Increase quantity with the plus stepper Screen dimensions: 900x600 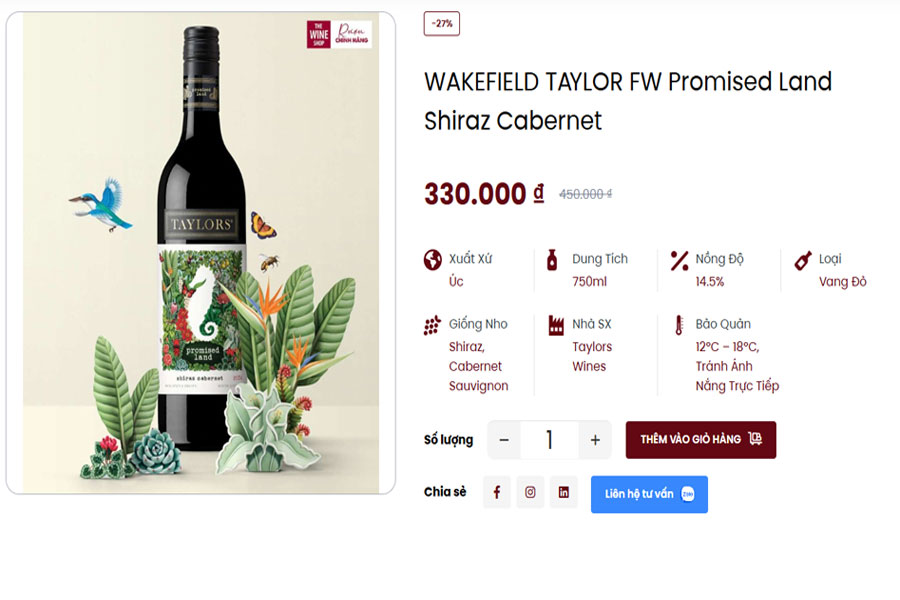[595, 440]
